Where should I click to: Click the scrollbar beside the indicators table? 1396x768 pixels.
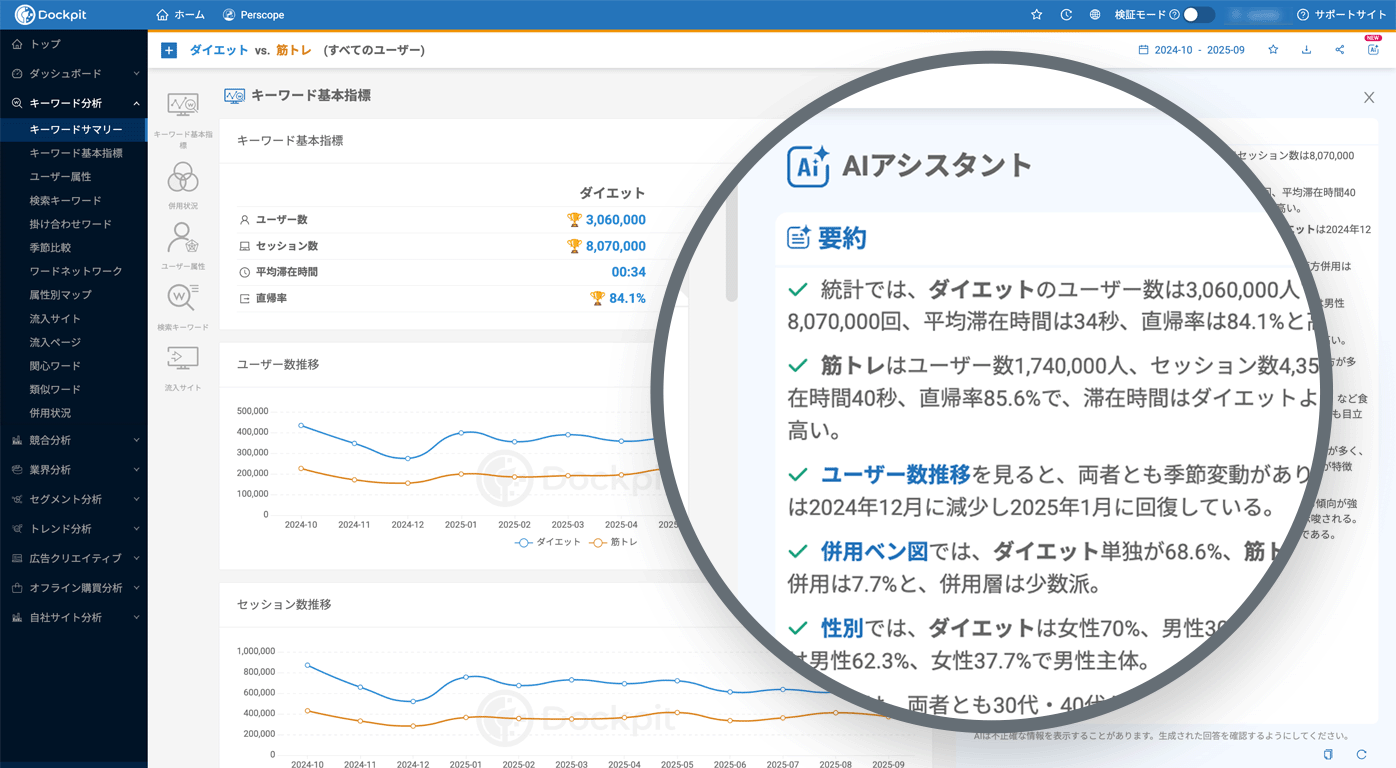click(732, 245)
